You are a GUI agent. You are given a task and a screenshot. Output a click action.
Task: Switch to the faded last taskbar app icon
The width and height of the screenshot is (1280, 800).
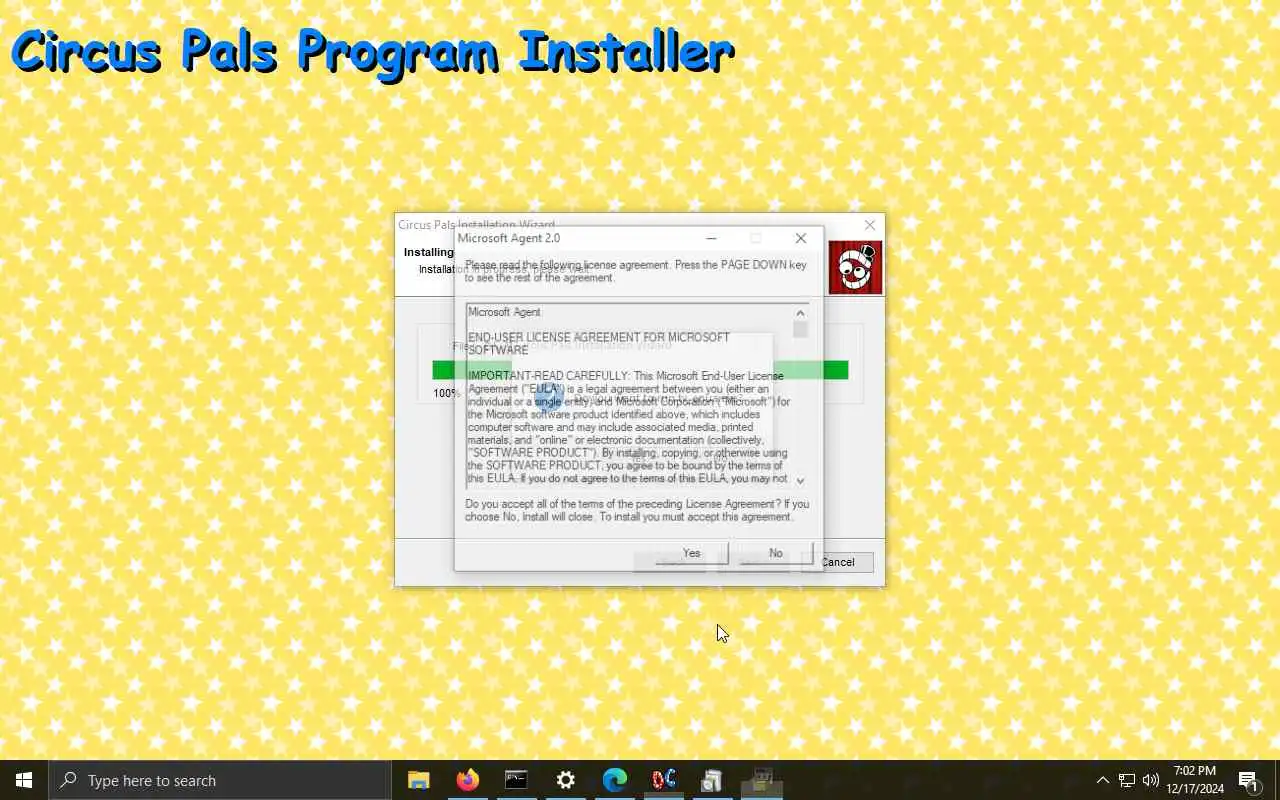coord(762,780)
